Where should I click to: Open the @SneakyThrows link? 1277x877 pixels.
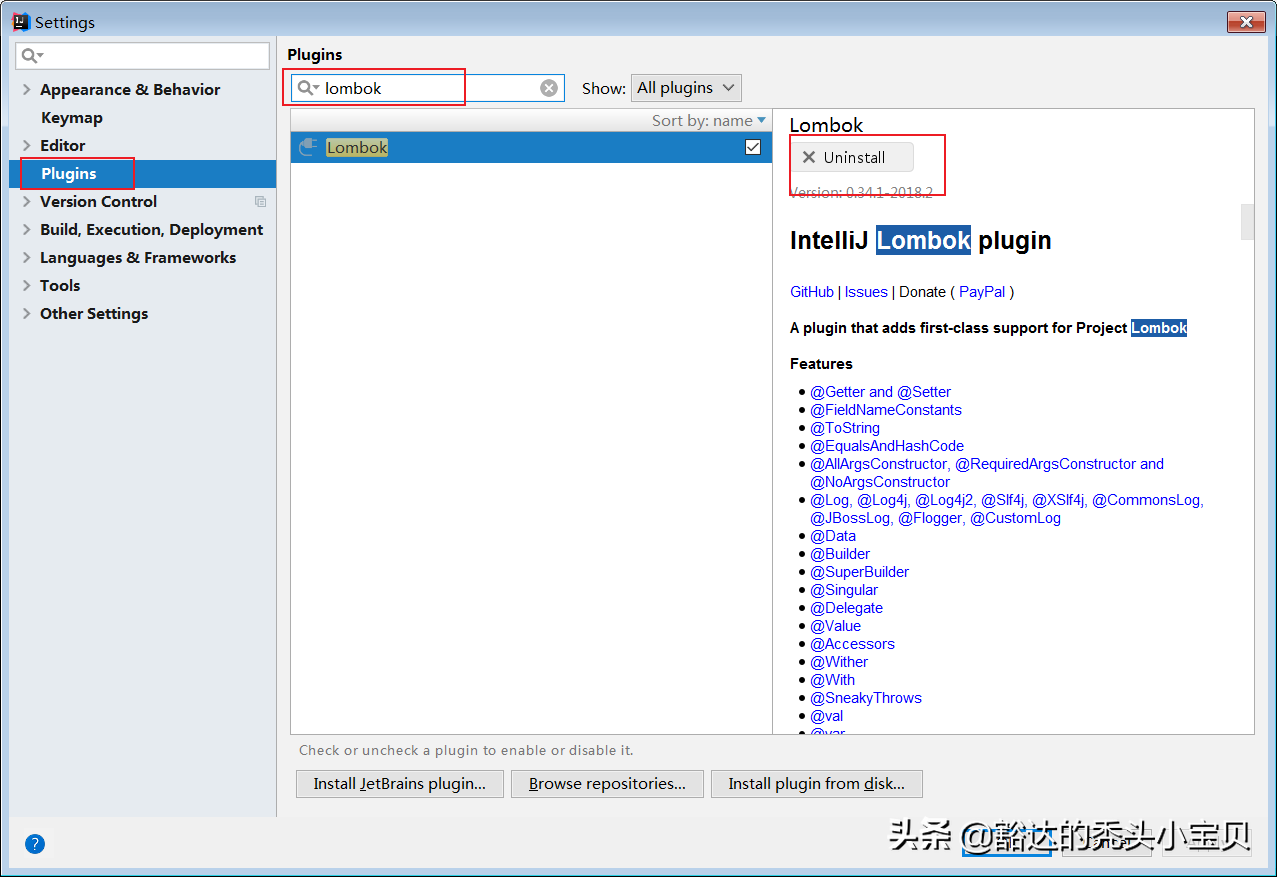(866, 698)
